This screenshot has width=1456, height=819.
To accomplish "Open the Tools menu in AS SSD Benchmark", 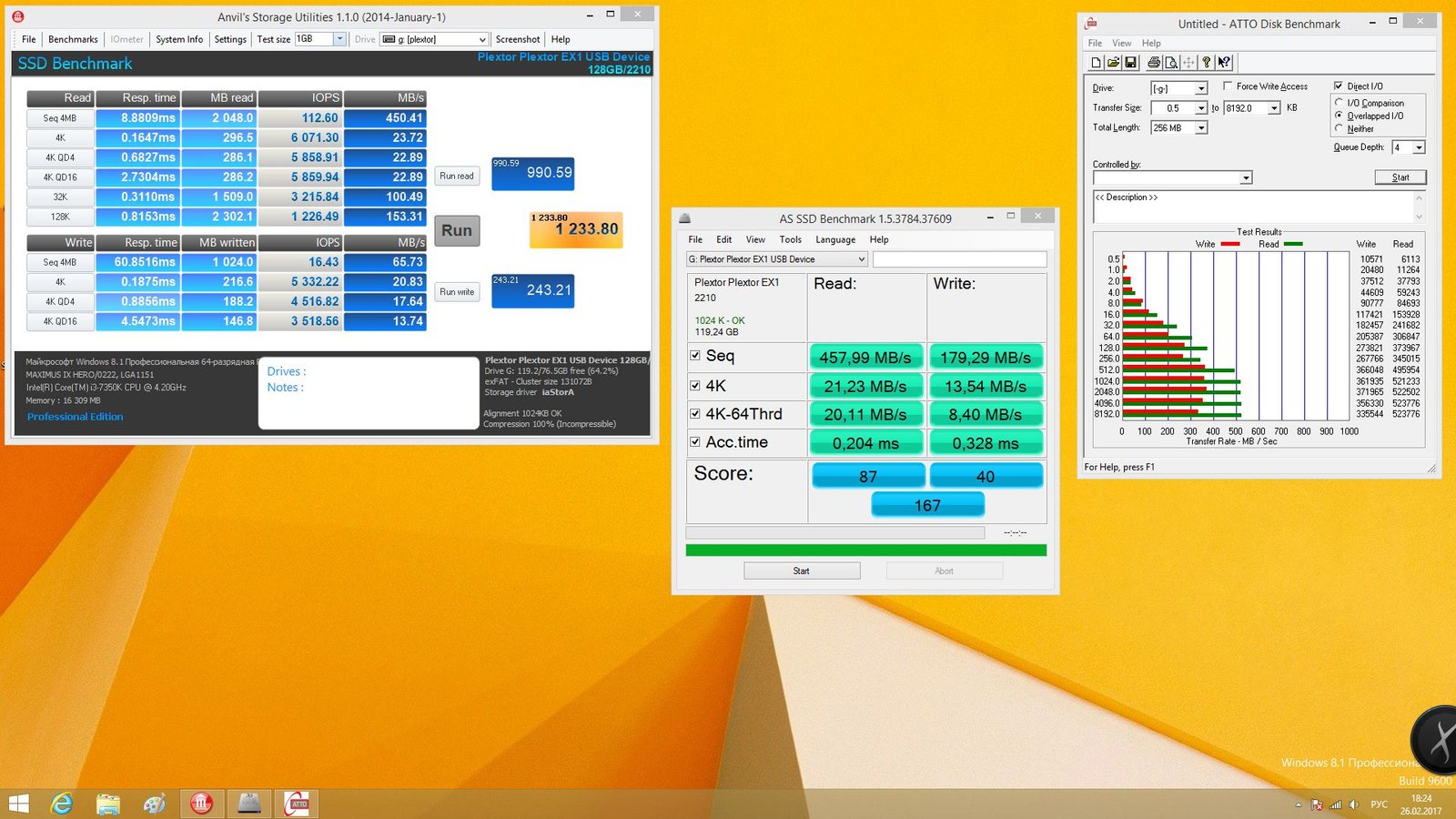I will (791, 239).
